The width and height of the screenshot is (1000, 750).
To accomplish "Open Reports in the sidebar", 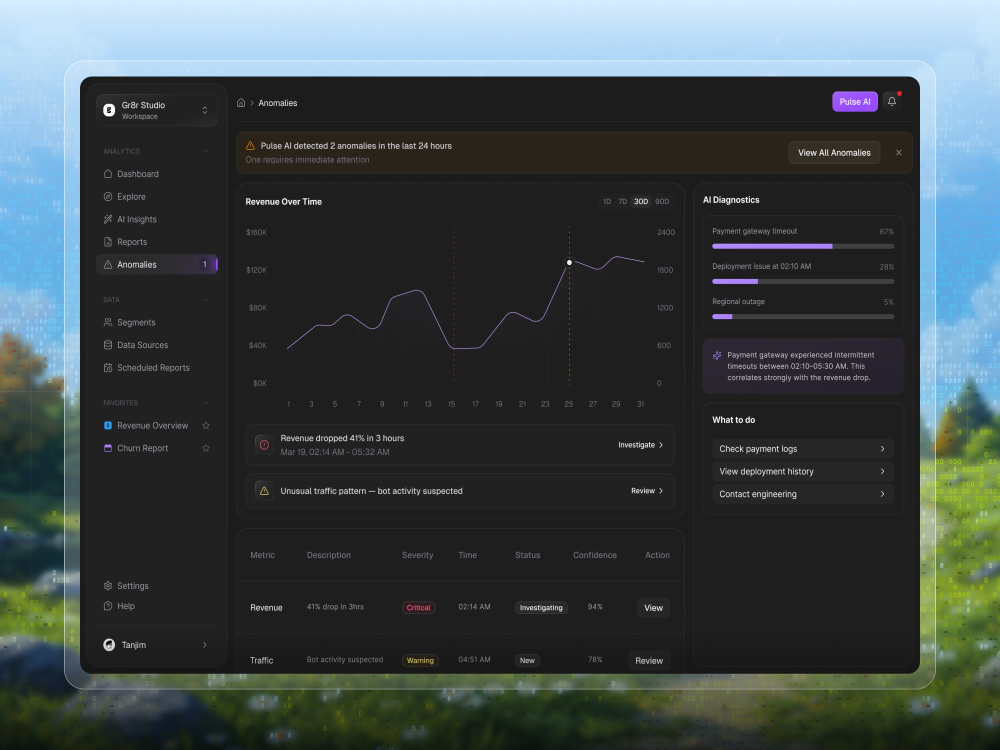I will 156,242.
